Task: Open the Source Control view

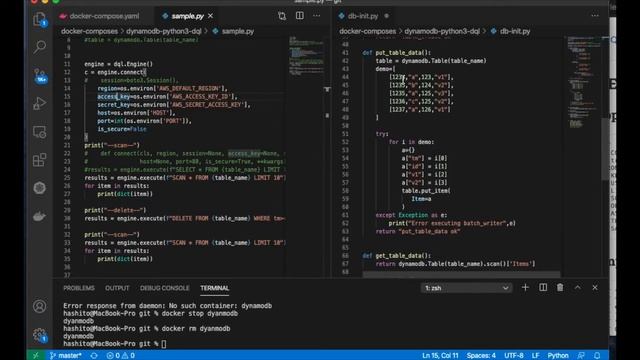Action: pyautogui.click(x=40, y=76)
